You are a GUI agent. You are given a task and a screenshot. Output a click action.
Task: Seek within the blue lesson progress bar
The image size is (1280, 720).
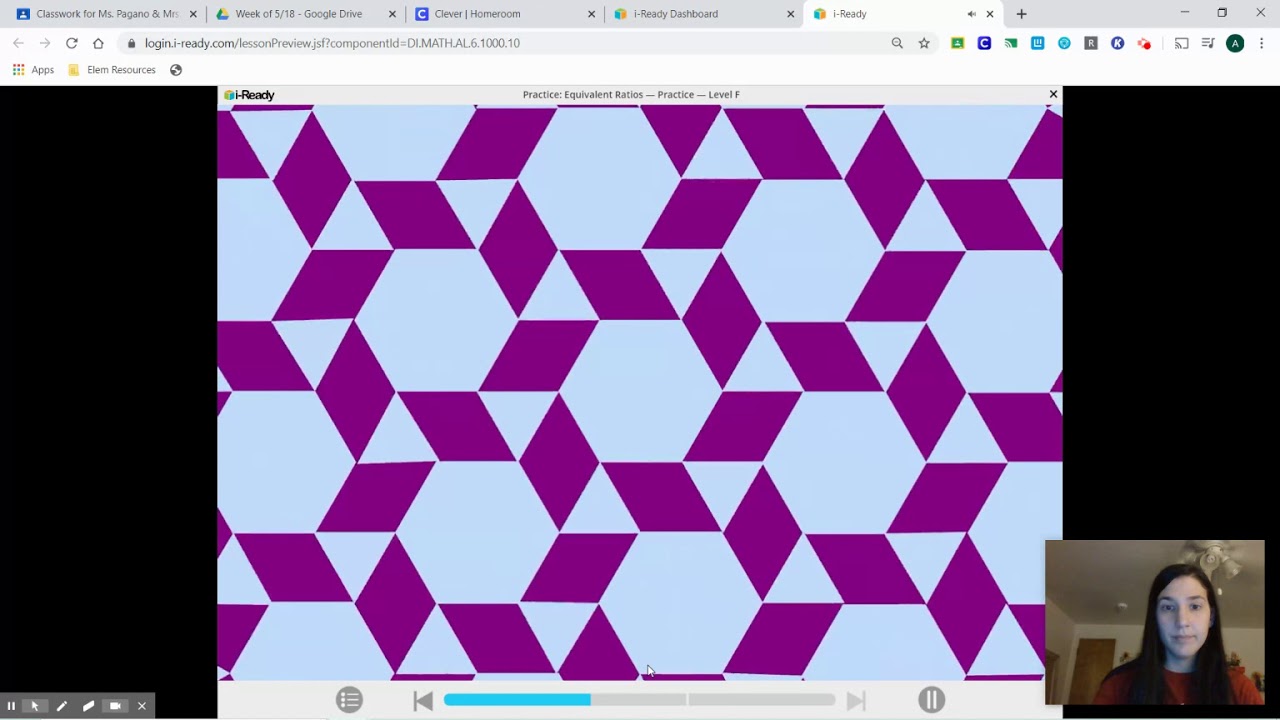point(639,700)
